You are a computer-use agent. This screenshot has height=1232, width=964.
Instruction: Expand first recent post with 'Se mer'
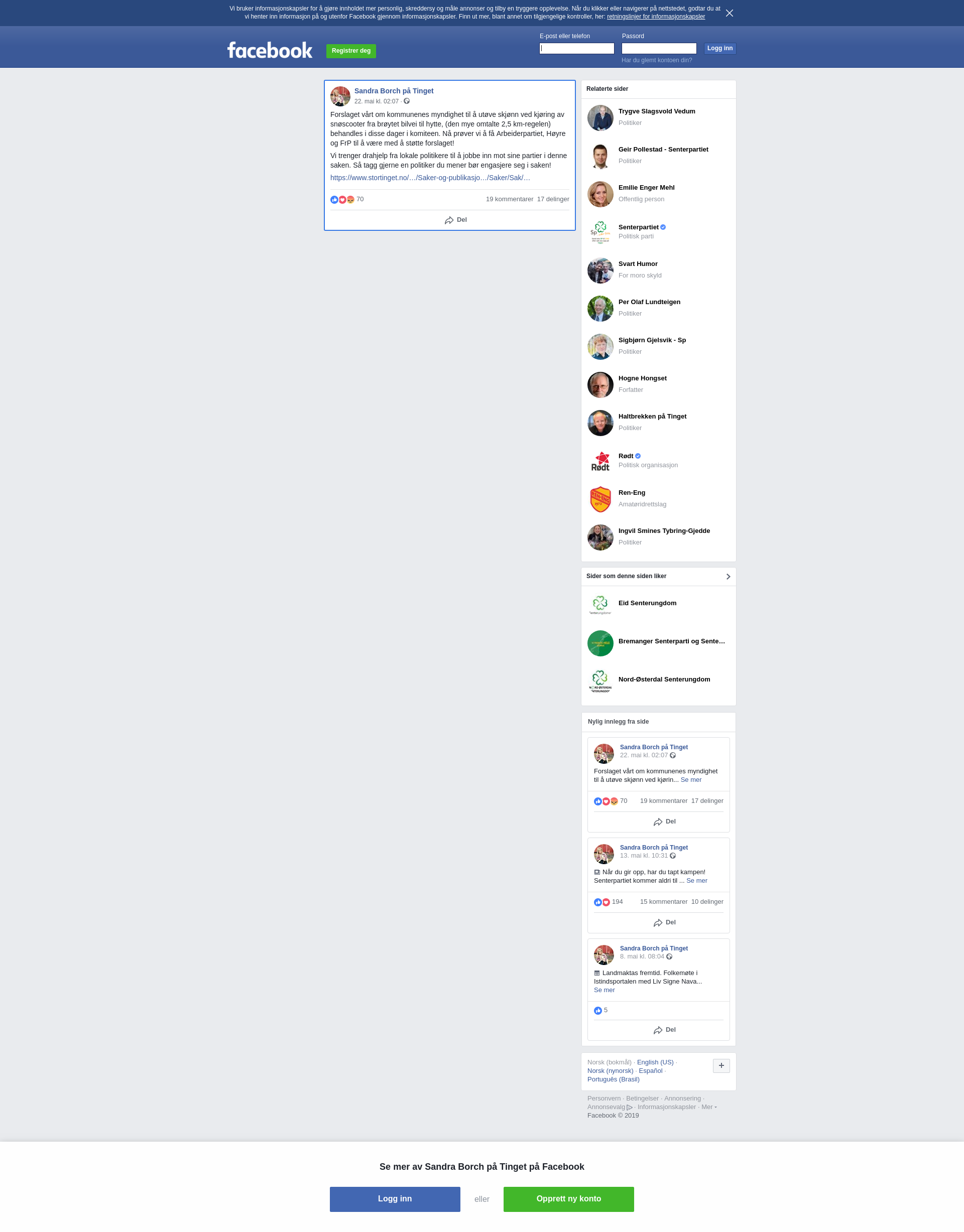click(691, 779)
